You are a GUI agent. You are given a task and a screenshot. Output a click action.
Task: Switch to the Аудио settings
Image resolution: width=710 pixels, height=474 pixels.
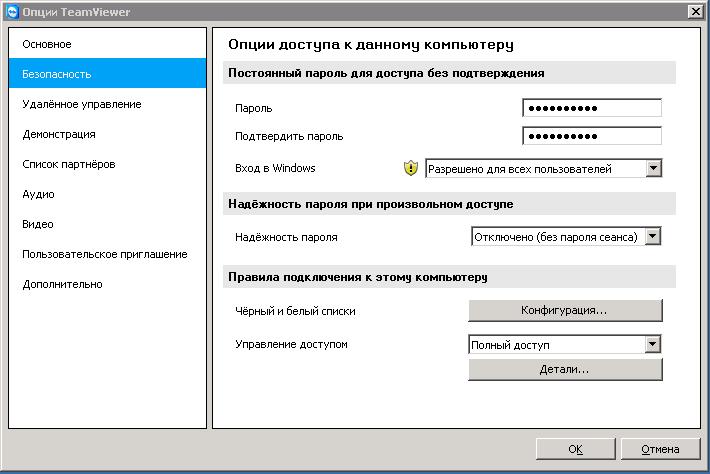point(107,194)
